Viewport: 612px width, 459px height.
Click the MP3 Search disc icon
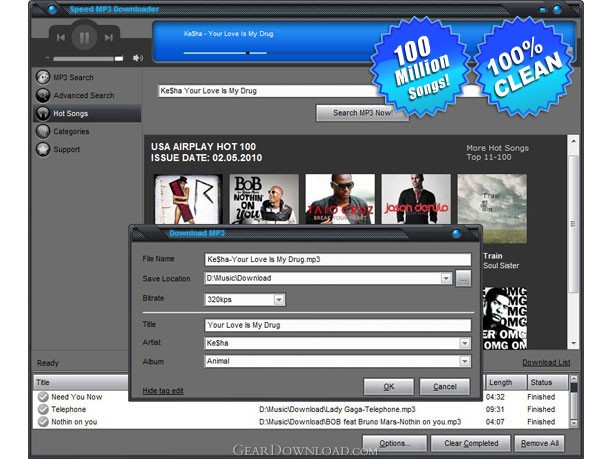coord(43,77)
